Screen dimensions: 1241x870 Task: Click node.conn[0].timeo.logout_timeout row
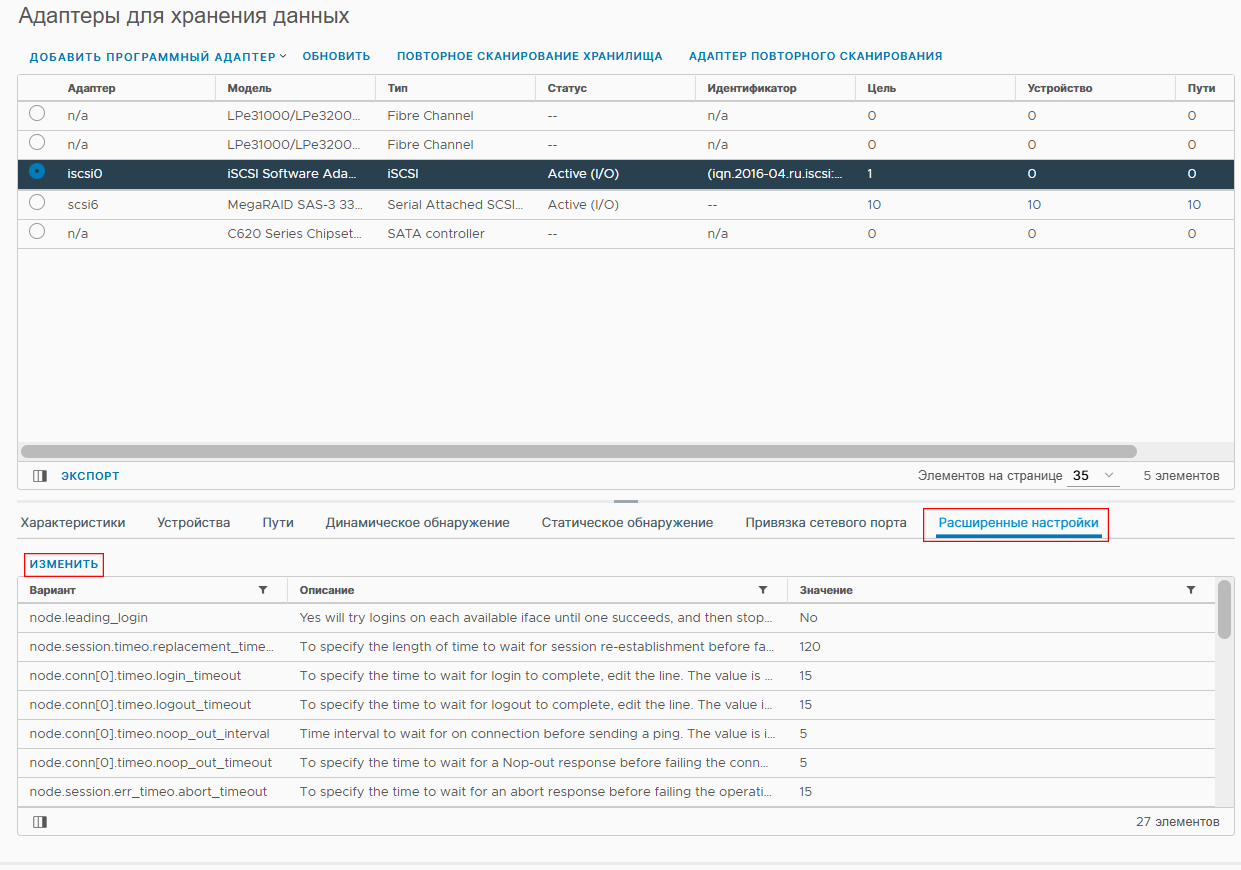click(x=616, y=705)
